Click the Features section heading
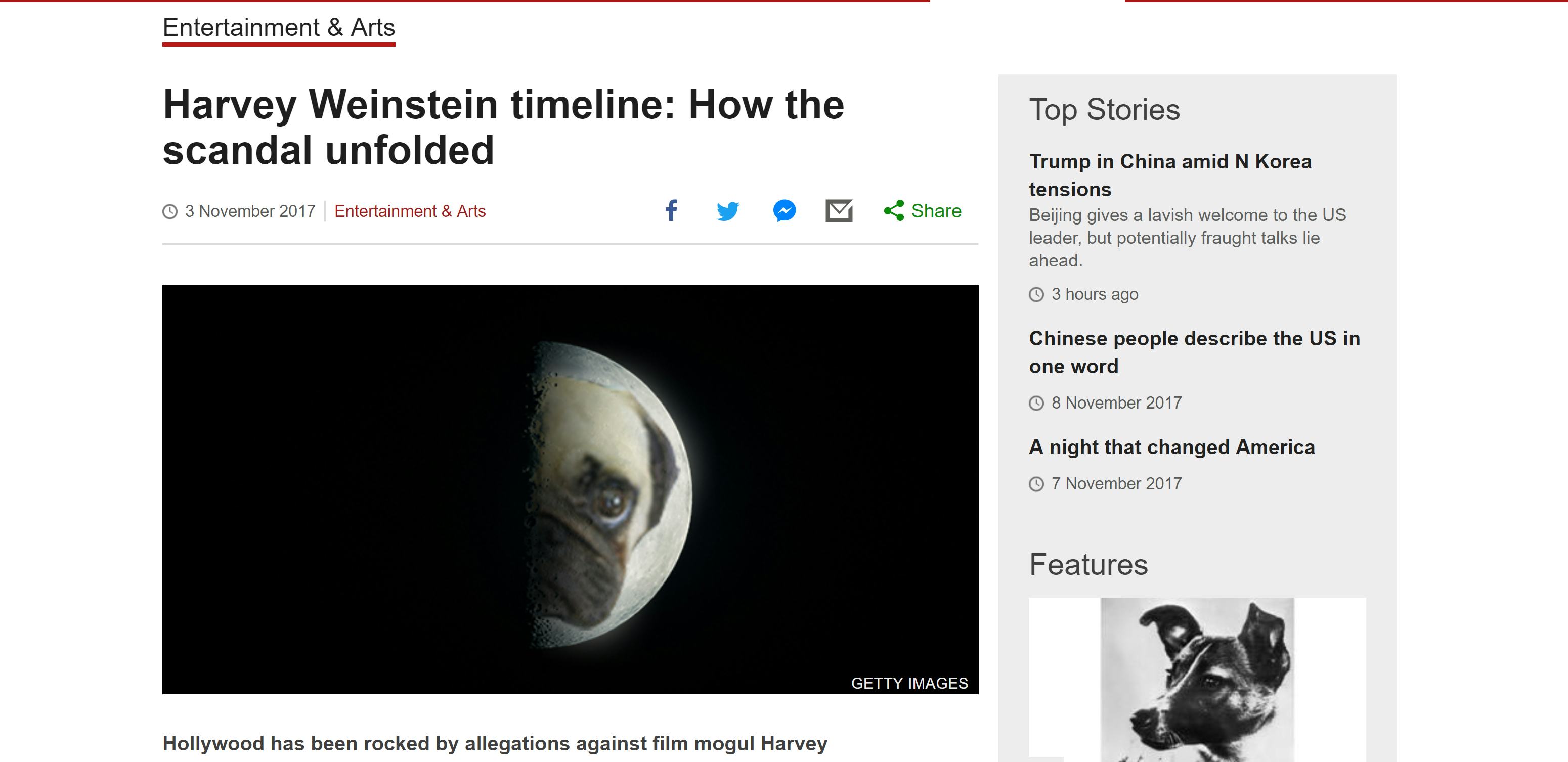 [x=1088, y=565]
